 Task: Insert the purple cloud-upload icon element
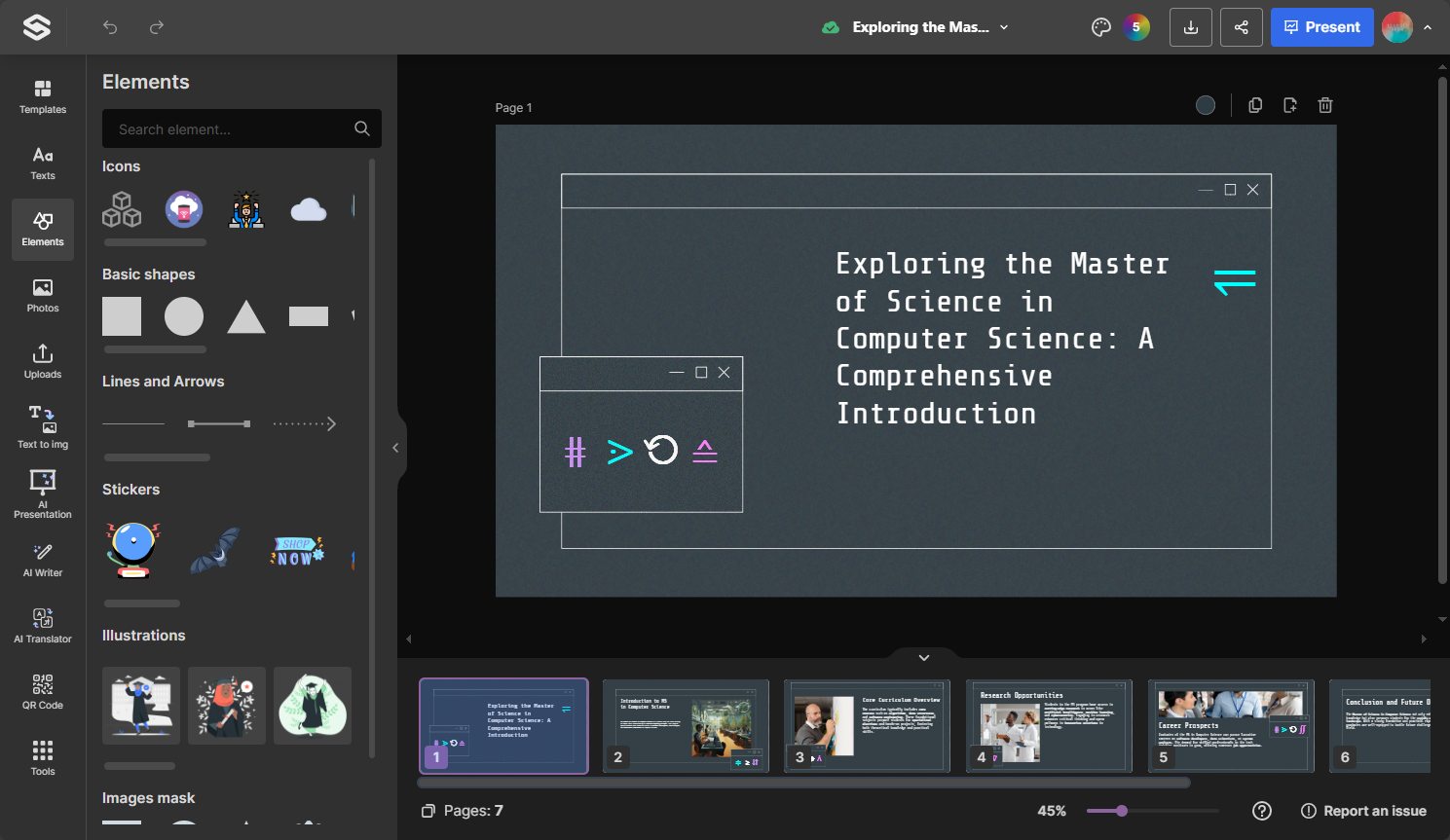184,209
